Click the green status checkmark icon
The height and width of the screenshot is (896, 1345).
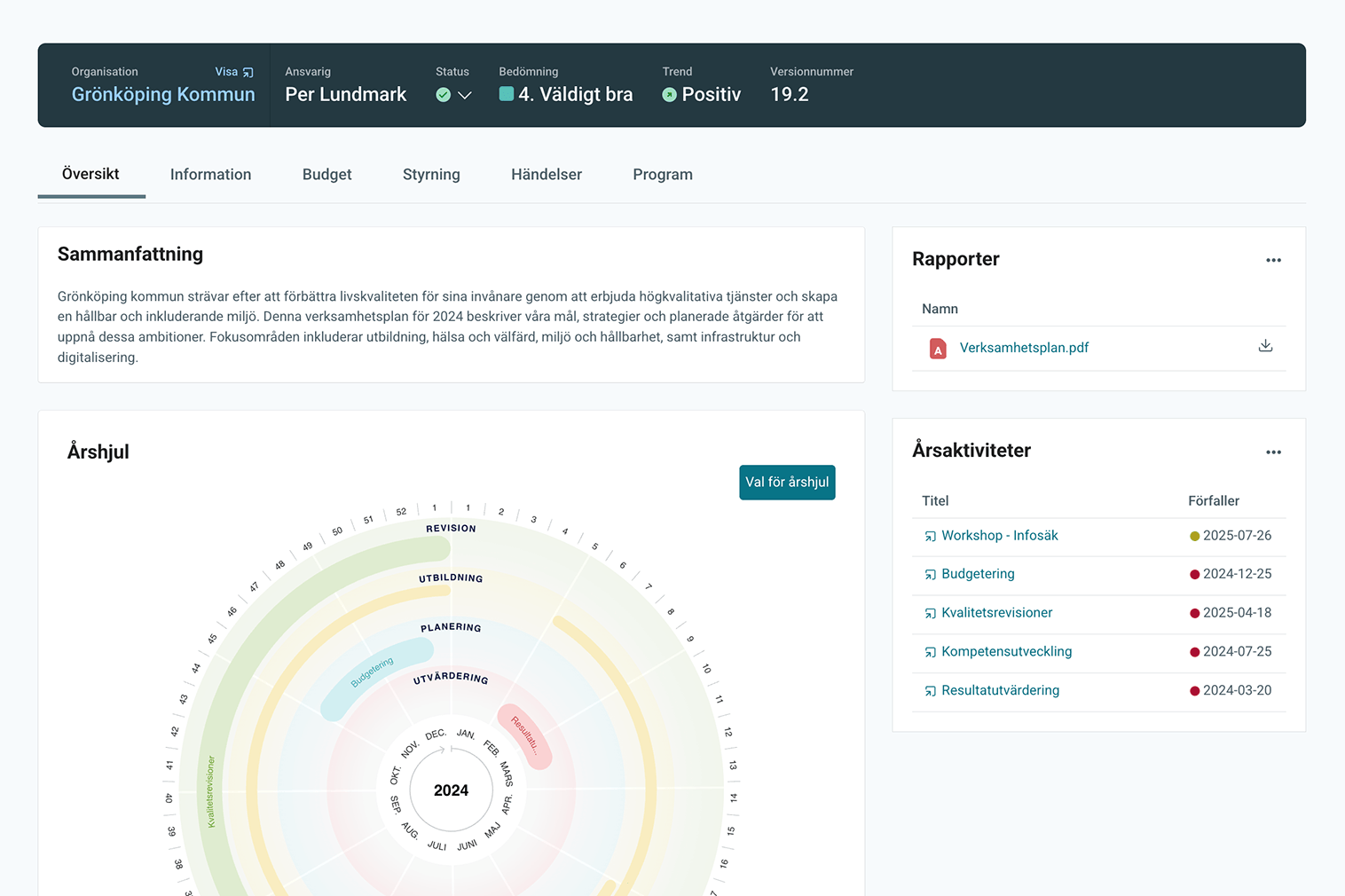(x=444, y=95)
